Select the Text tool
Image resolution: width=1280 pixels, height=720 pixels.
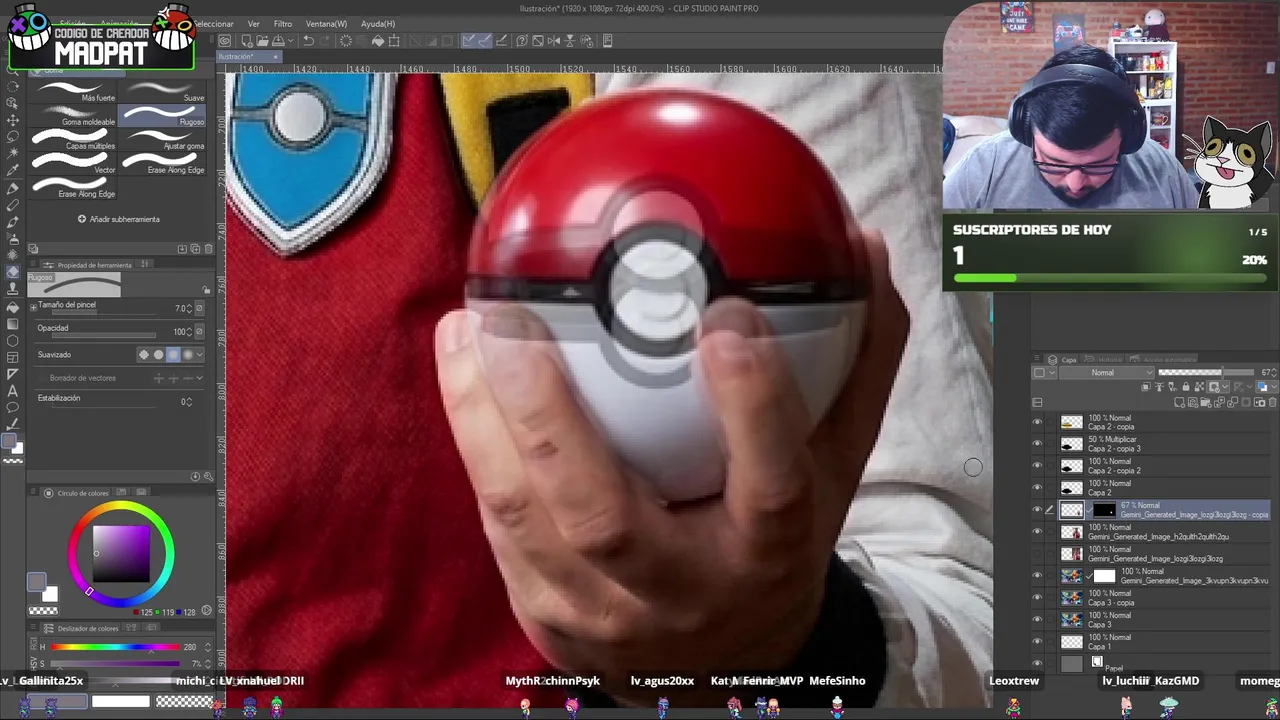[x=13, y=390]
